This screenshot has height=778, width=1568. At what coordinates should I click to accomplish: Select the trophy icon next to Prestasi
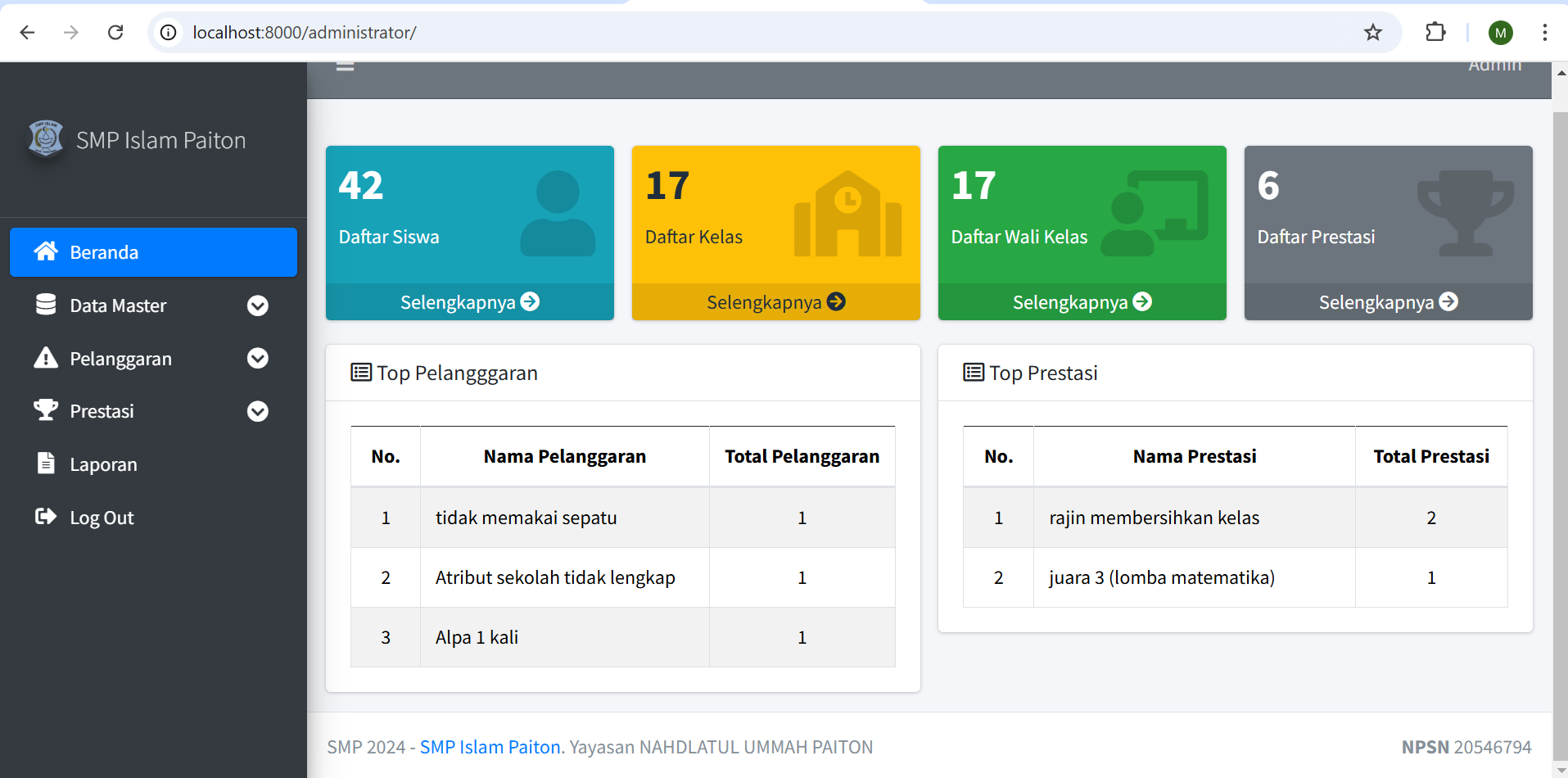(47, 410)
